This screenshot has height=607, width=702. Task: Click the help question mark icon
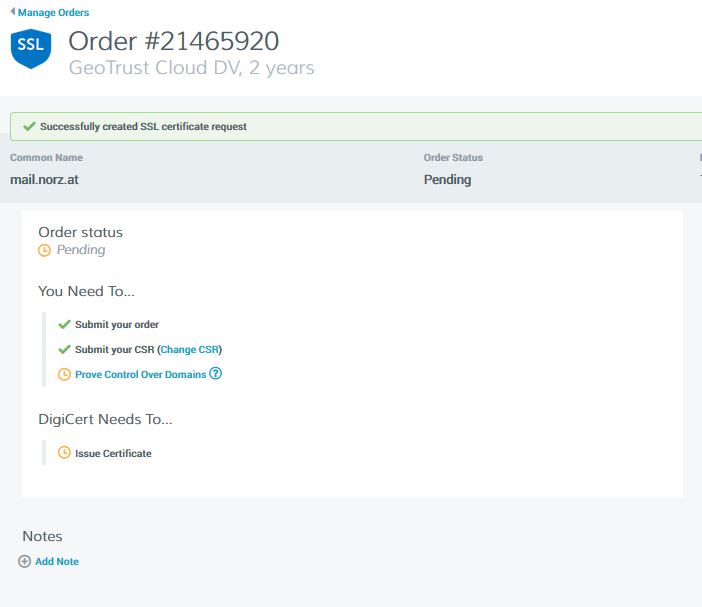[x=216, y=373]
